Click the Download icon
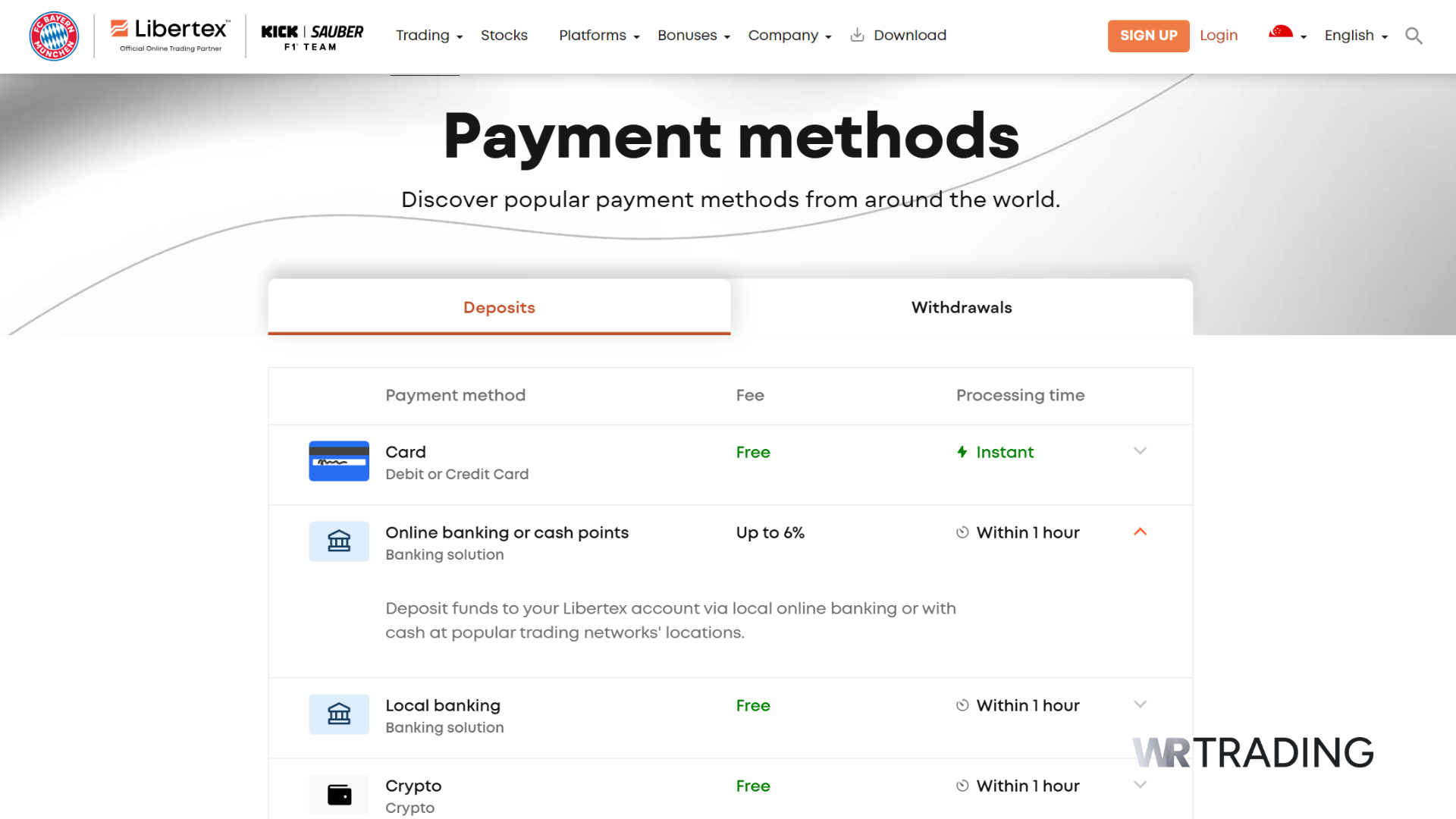The image size is (1456, 819). (857, 35)
